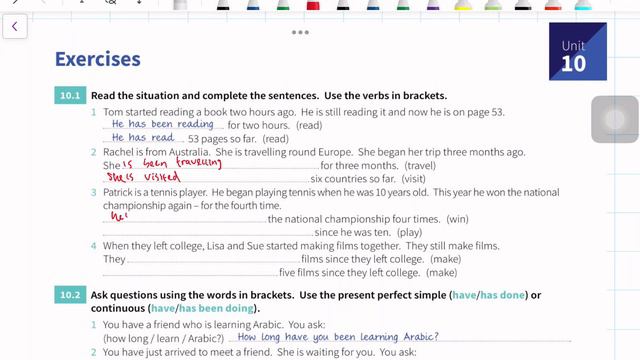Click the blank before 'the national championship four times'

[184, 218]
